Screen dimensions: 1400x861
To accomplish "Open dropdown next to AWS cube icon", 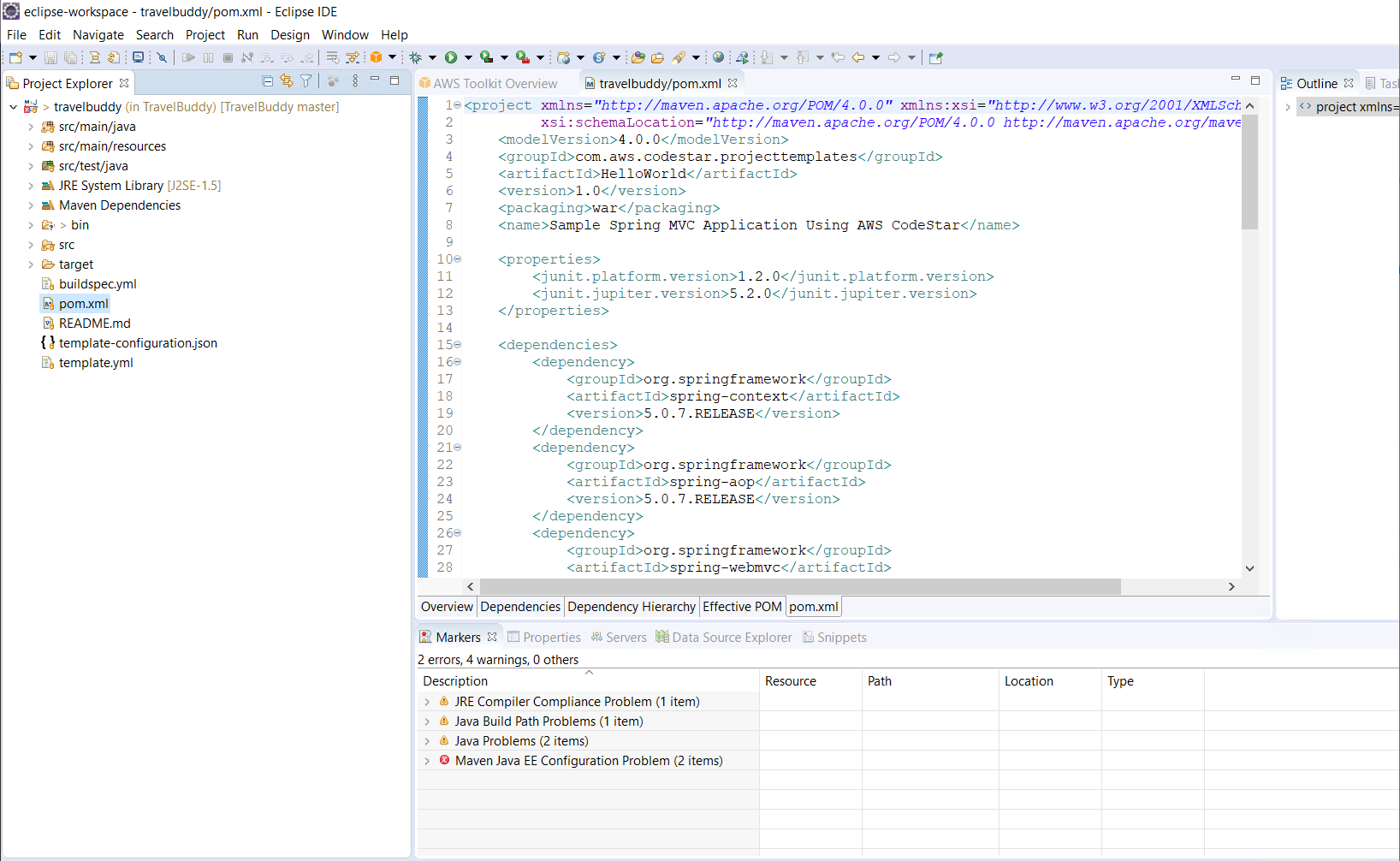I will click(393, 57).
